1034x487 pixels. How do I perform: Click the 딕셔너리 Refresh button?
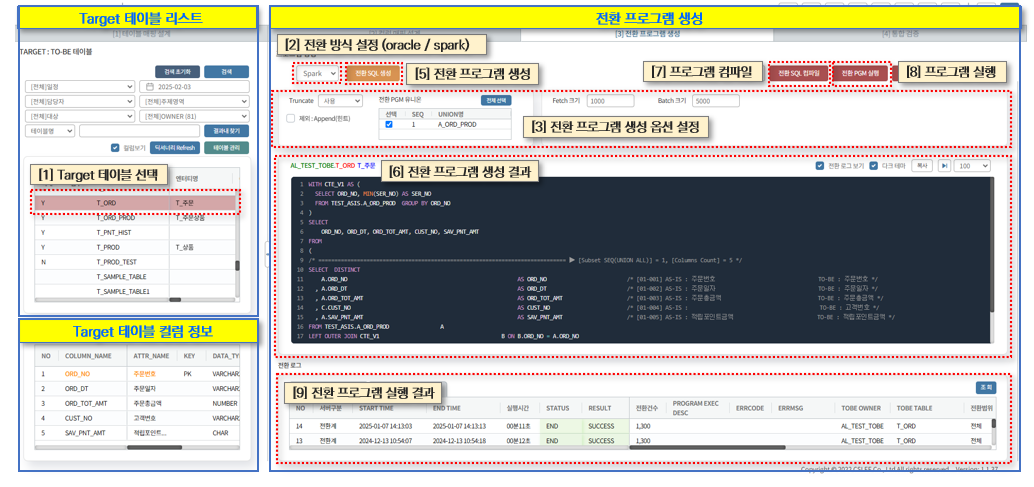tap(175, 148)
